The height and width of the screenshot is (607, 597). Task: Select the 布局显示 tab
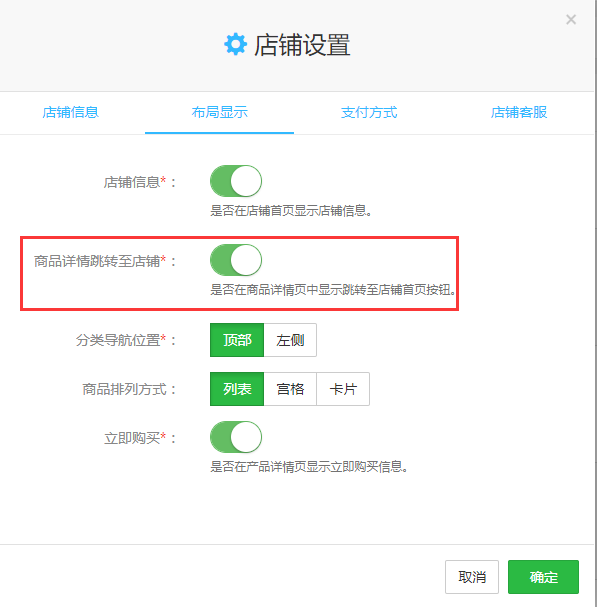tap(220, 112)
